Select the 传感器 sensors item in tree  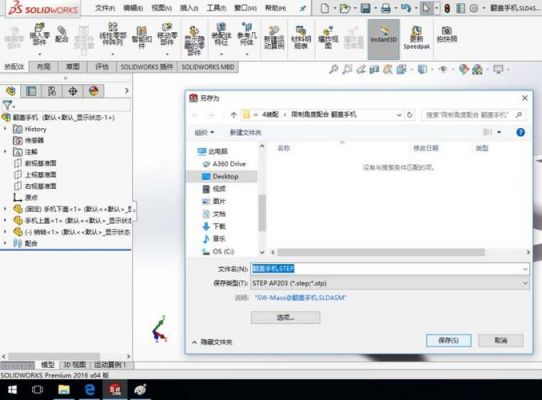[x=34, y=140]
